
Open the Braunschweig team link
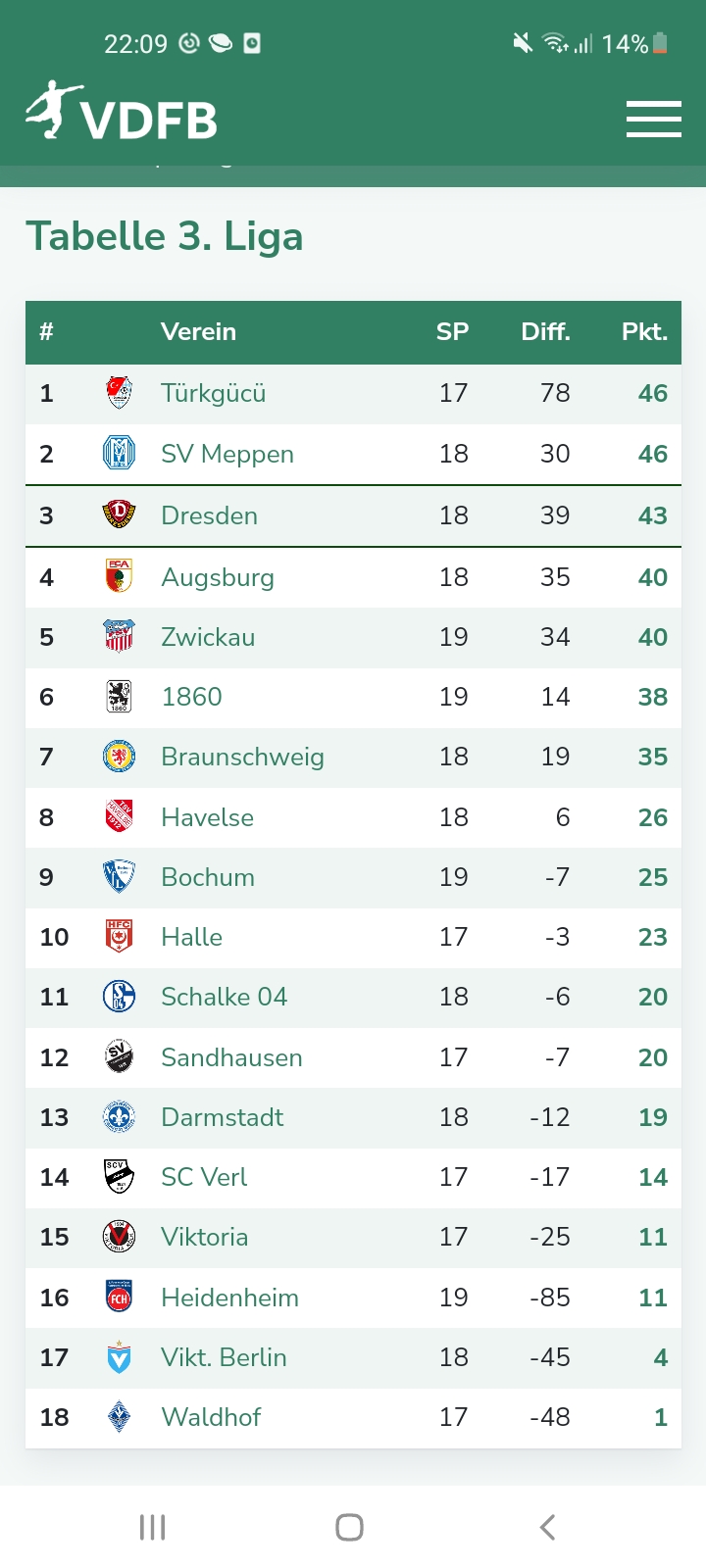(x=242, y=757)
